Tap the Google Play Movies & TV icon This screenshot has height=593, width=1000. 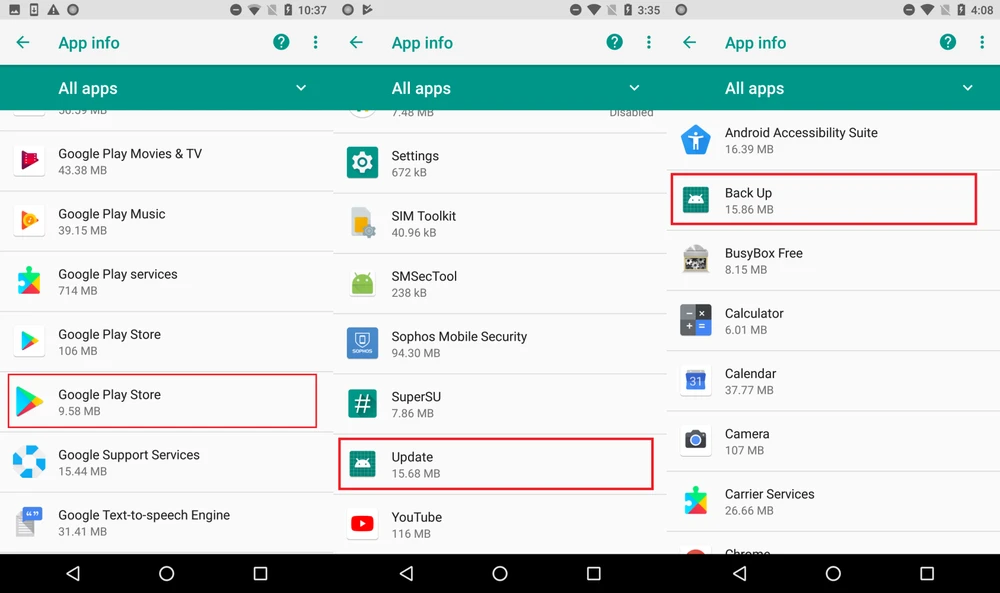(x=29, y=161)
